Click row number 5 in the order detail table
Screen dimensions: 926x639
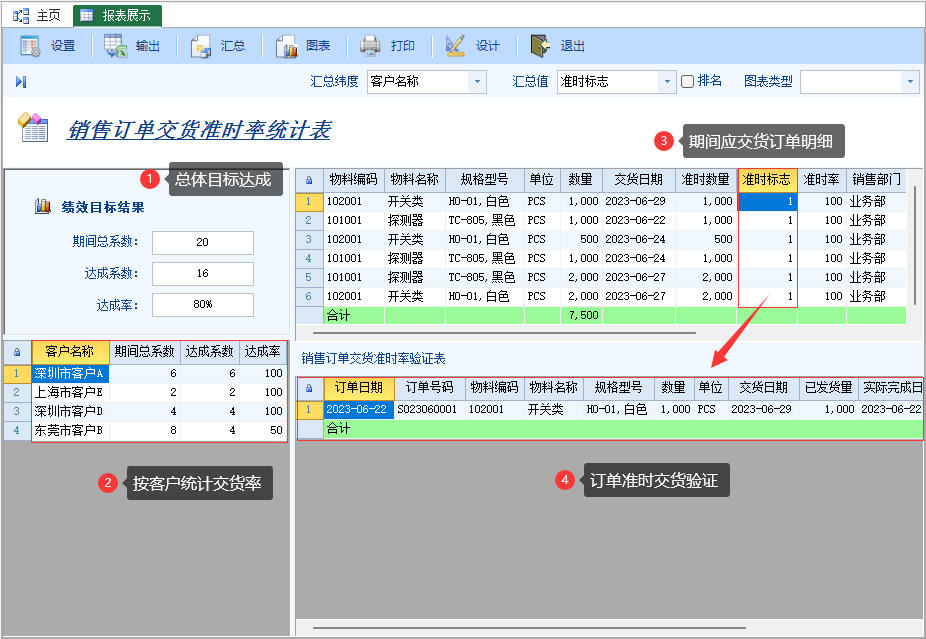click(309, 277)
